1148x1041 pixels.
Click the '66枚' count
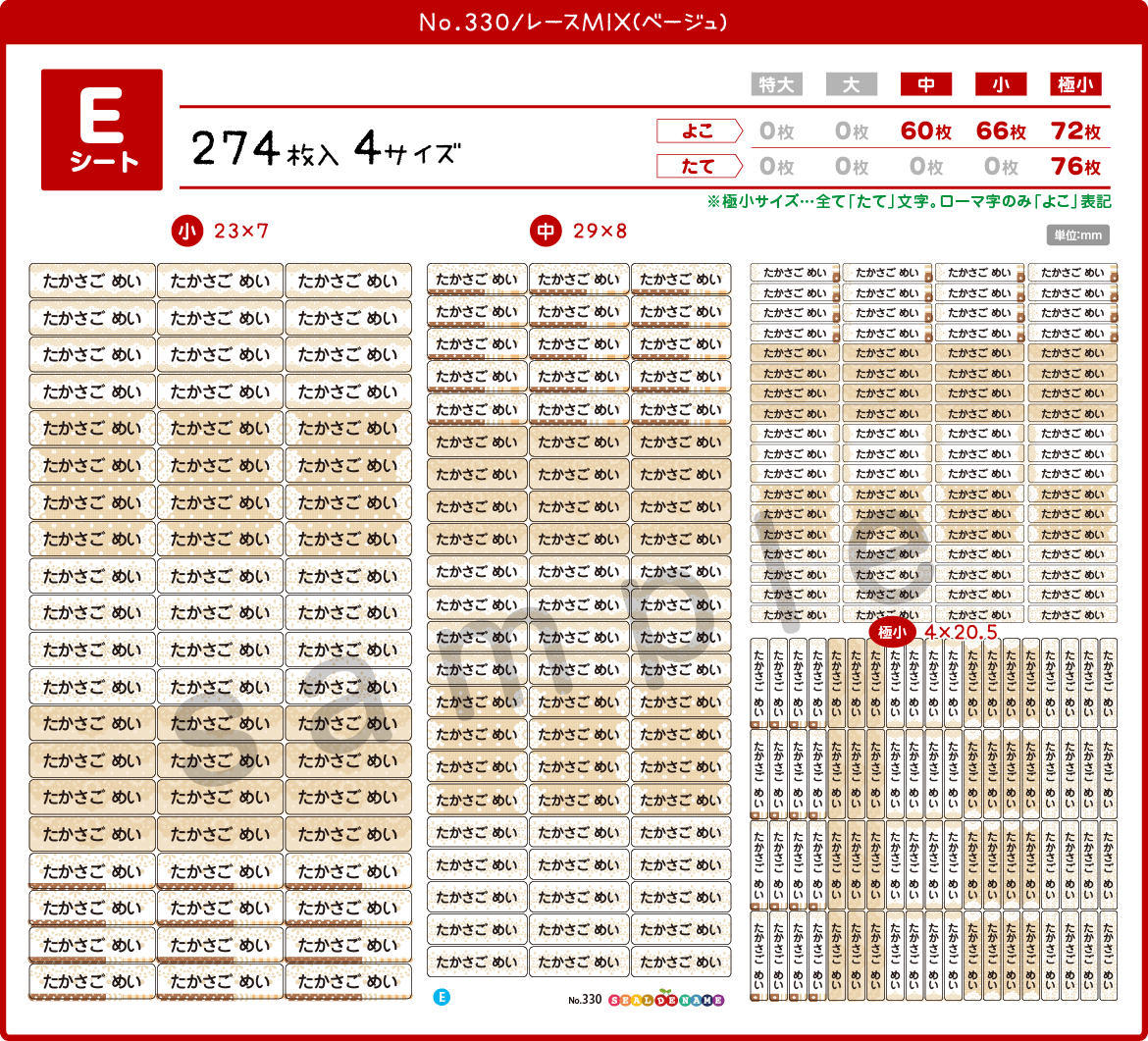pos(1001,131)
